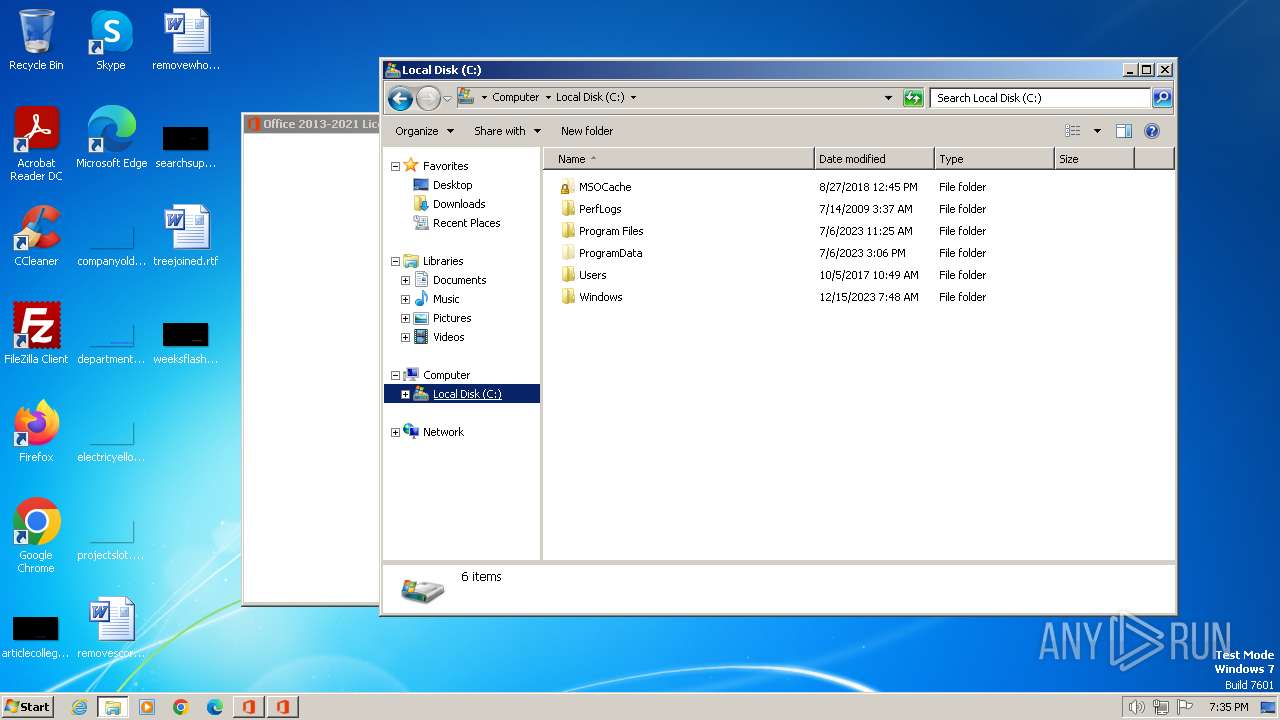Expand the Network node
This screenshot has width=1280, height=720.
click(x=395, y=432)
